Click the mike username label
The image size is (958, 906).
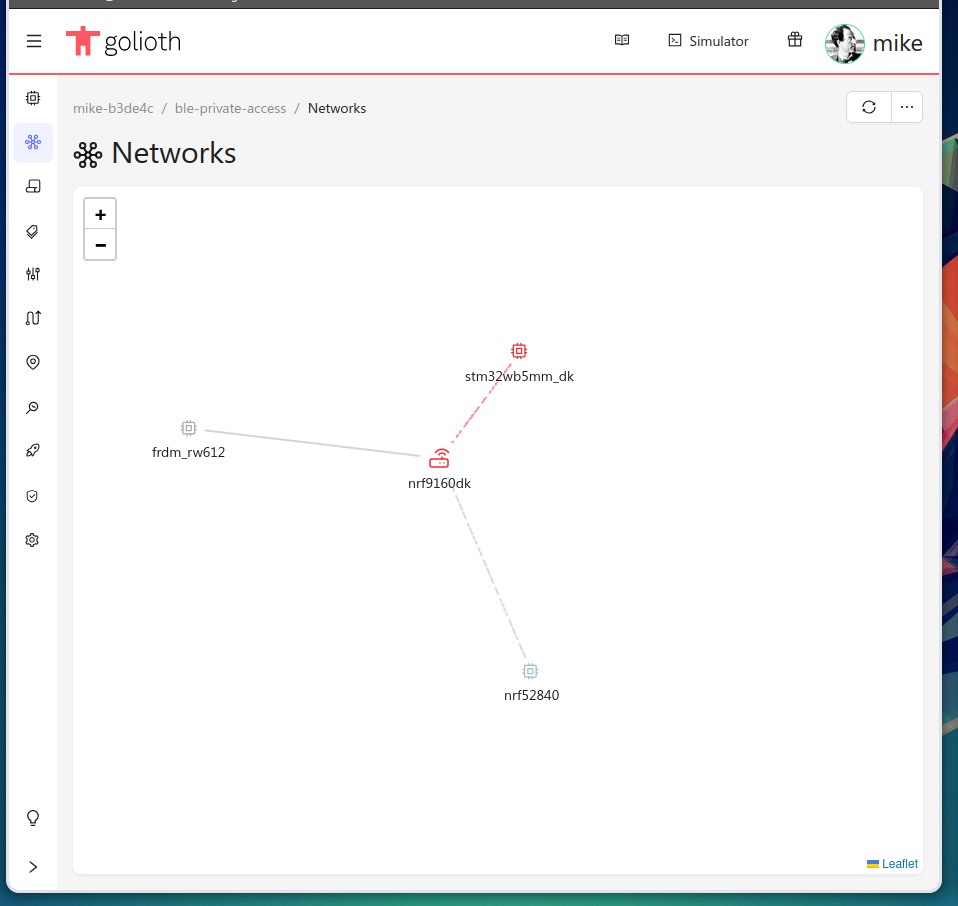click(897, 43)
